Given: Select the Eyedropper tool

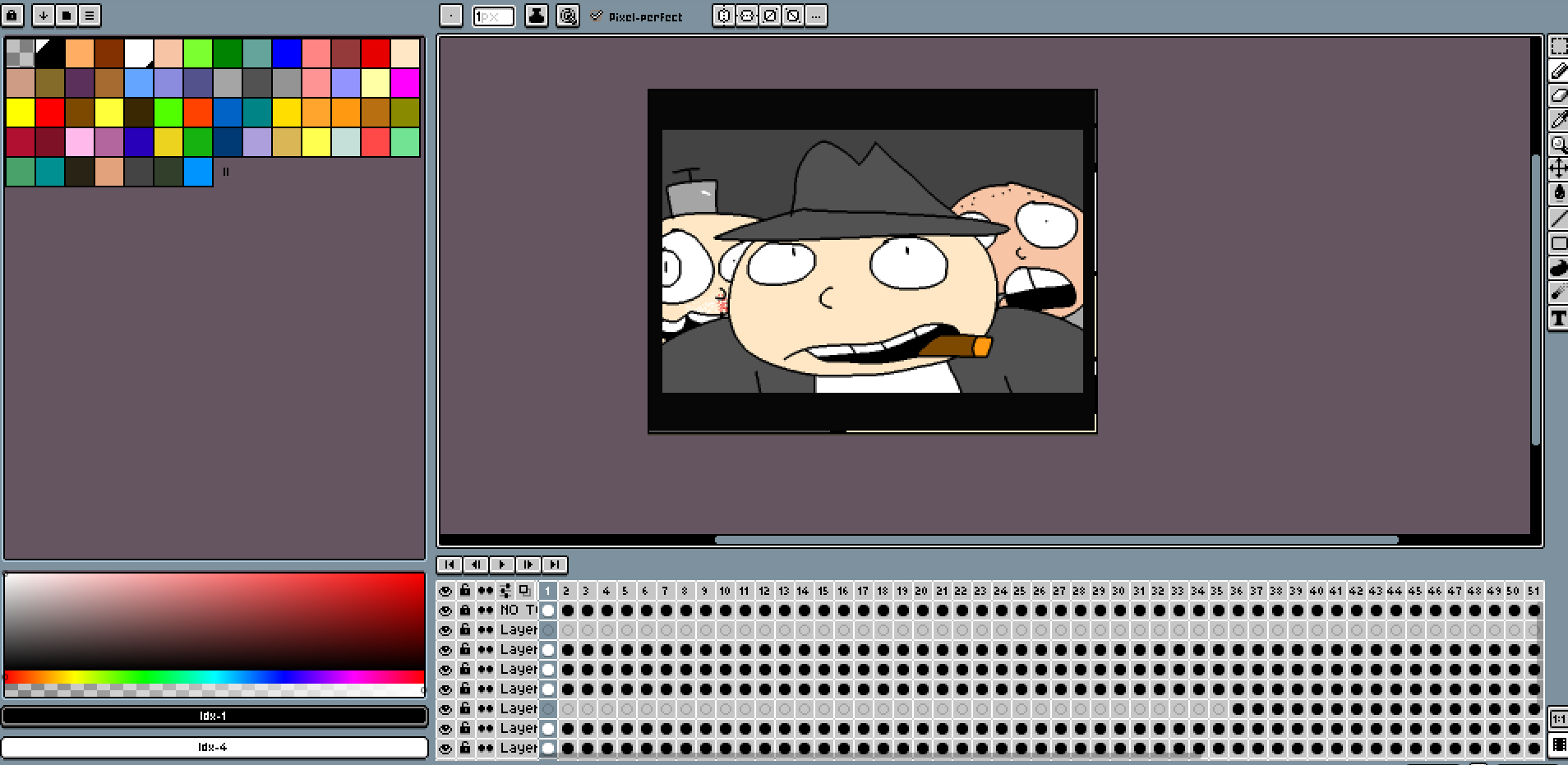Looking at the screenshot, I should (1558, 120).
